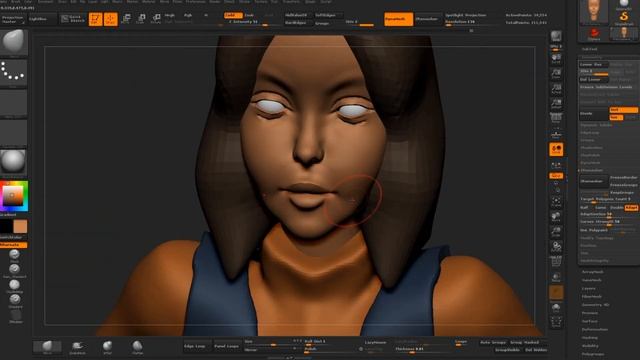This screenshot has height=360, width=640.
Task: Expand the SubTool sub-palette
Action: coord(589,49)
